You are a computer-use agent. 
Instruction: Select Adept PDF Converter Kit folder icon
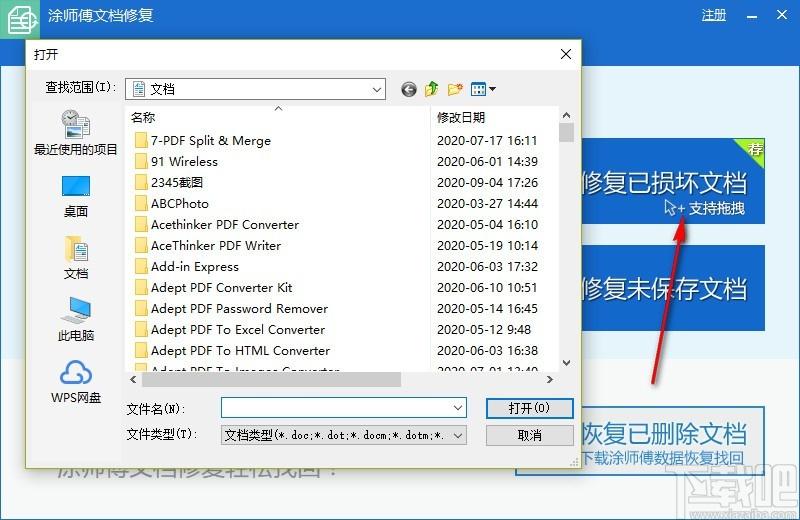pos(141,287)
